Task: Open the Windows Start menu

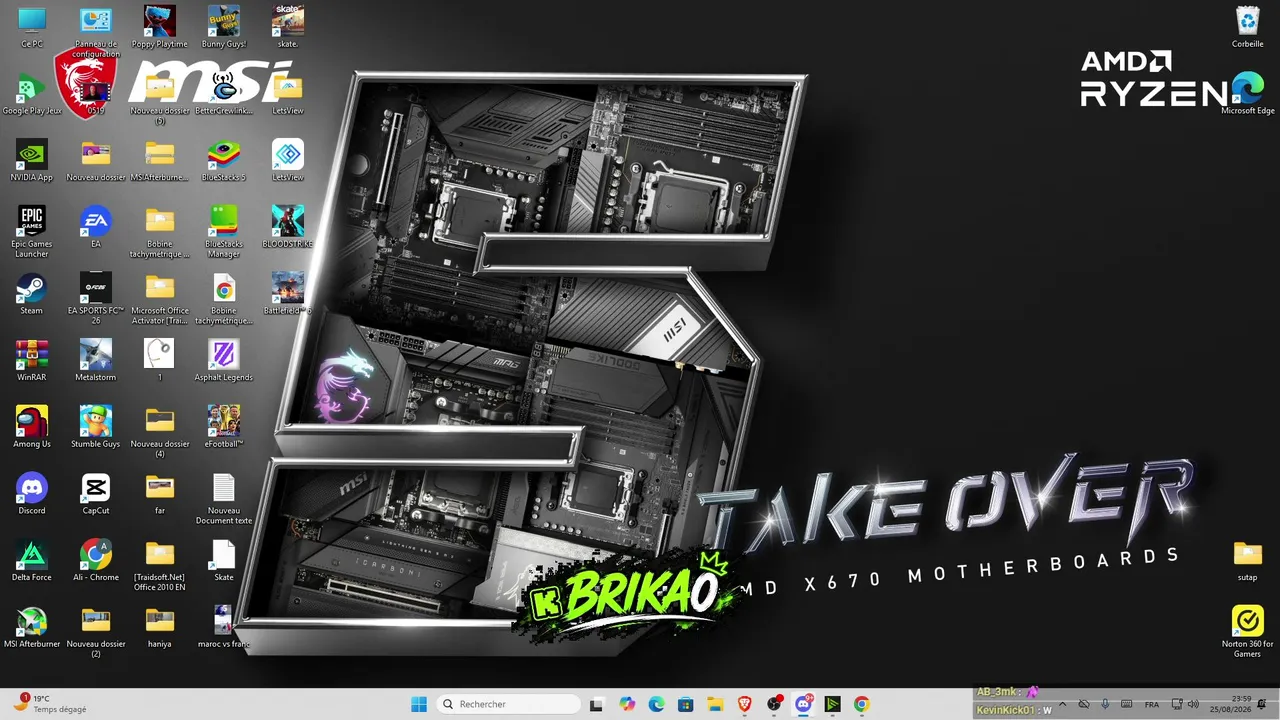Action: 419,704
